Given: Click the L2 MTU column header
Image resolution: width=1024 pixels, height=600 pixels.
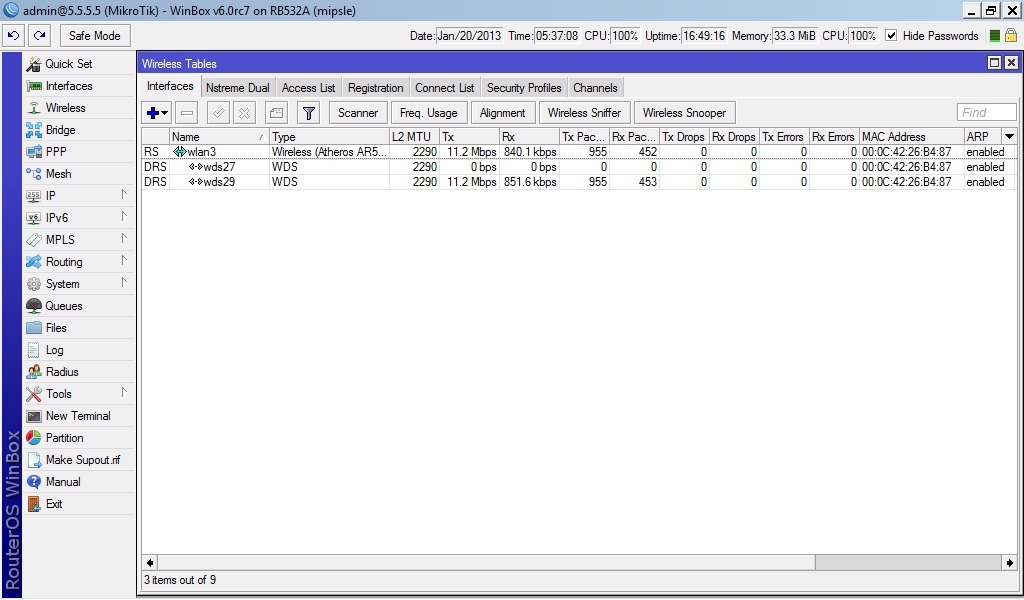Looking at the screenshot, I should pos(413,137).
